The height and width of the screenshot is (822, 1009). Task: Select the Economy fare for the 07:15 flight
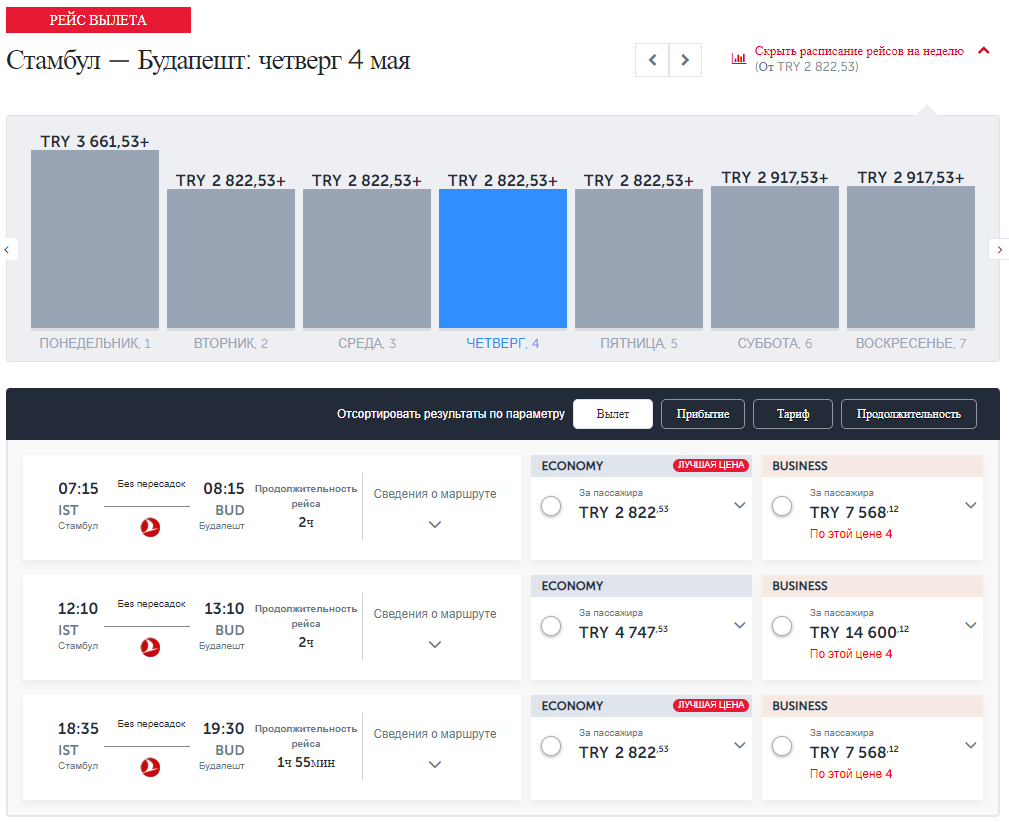point(551,507)
